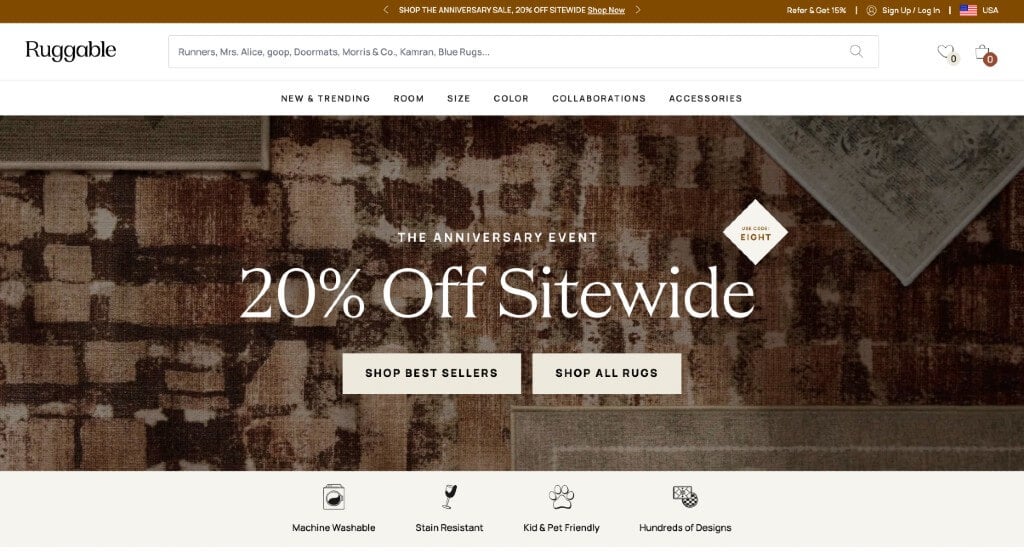Click the Kid & Pet Friendly paw icon

tap(561, 497)
